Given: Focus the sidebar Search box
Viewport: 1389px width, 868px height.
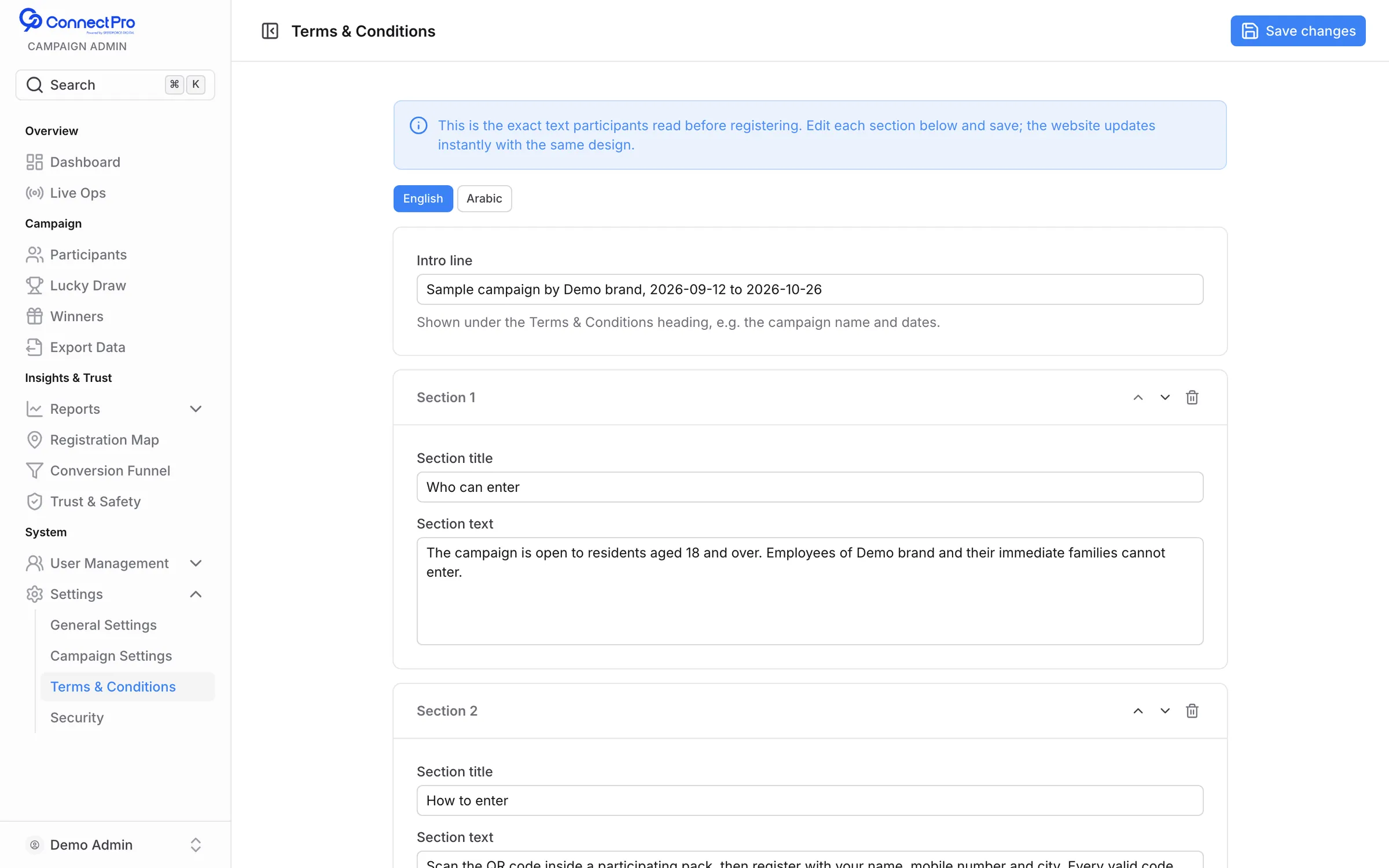Looking at the screenshot, I should [115, 85].
